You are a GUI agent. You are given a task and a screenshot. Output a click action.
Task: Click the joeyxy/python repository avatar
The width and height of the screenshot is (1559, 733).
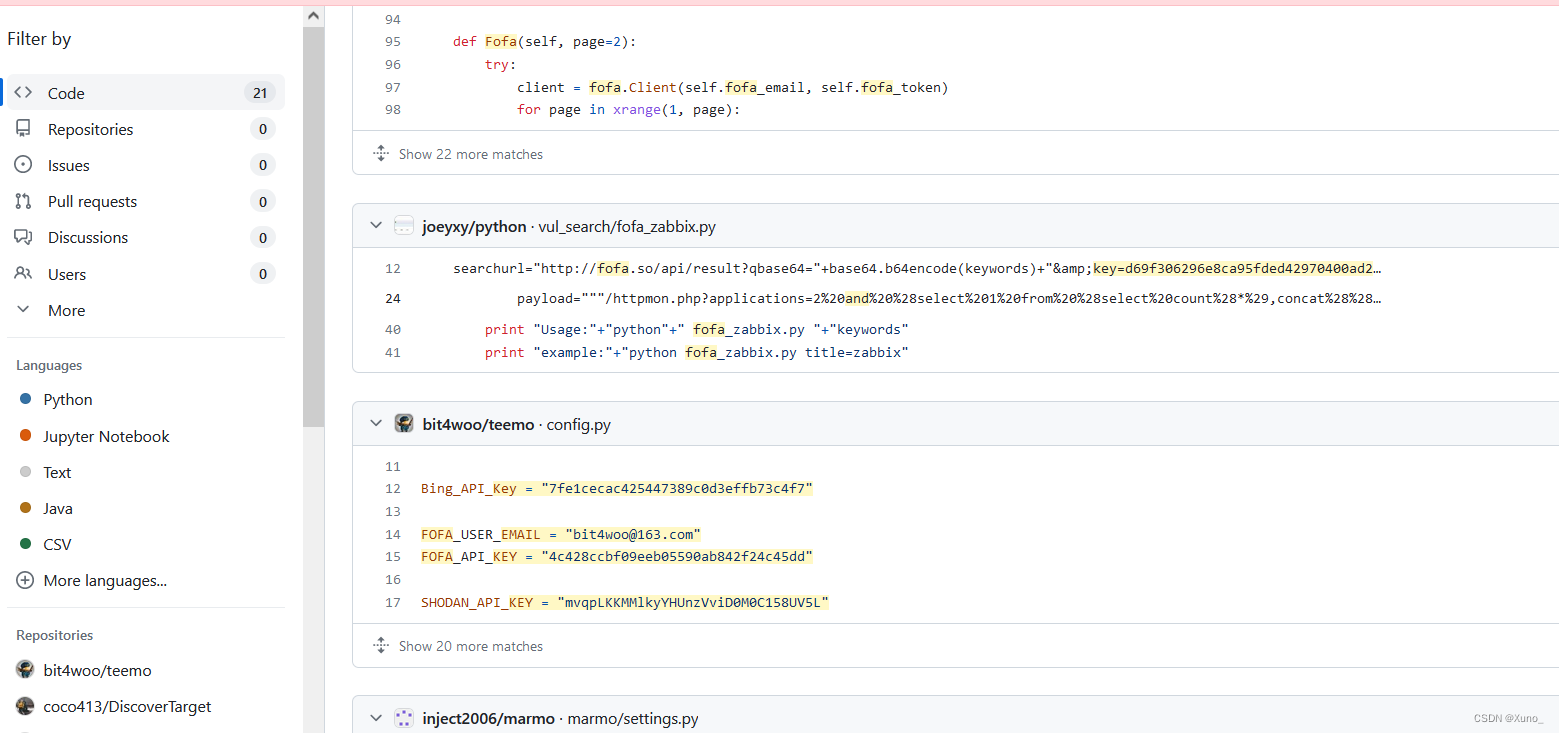pos(404,226)
